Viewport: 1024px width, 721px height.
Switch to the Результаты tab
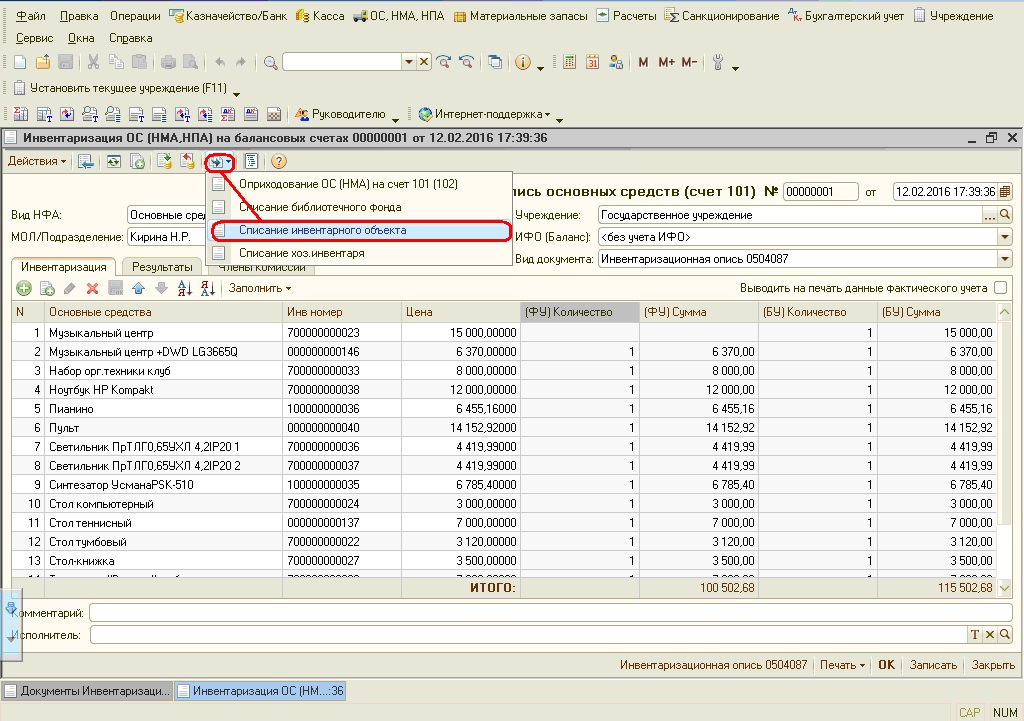162,267
